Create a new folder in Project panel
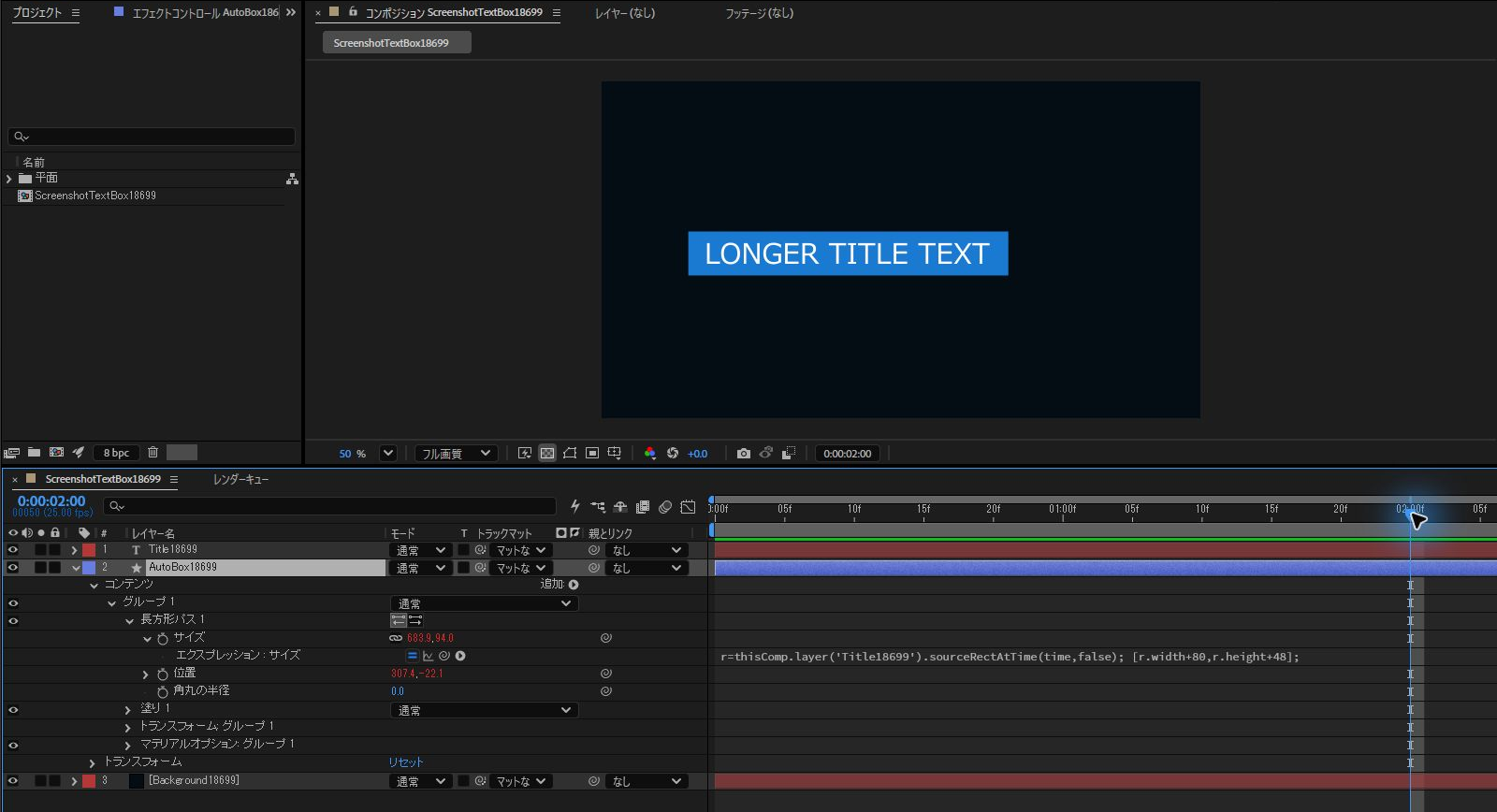The height and width of the screenshot is (812, 1497). (34, 453)
